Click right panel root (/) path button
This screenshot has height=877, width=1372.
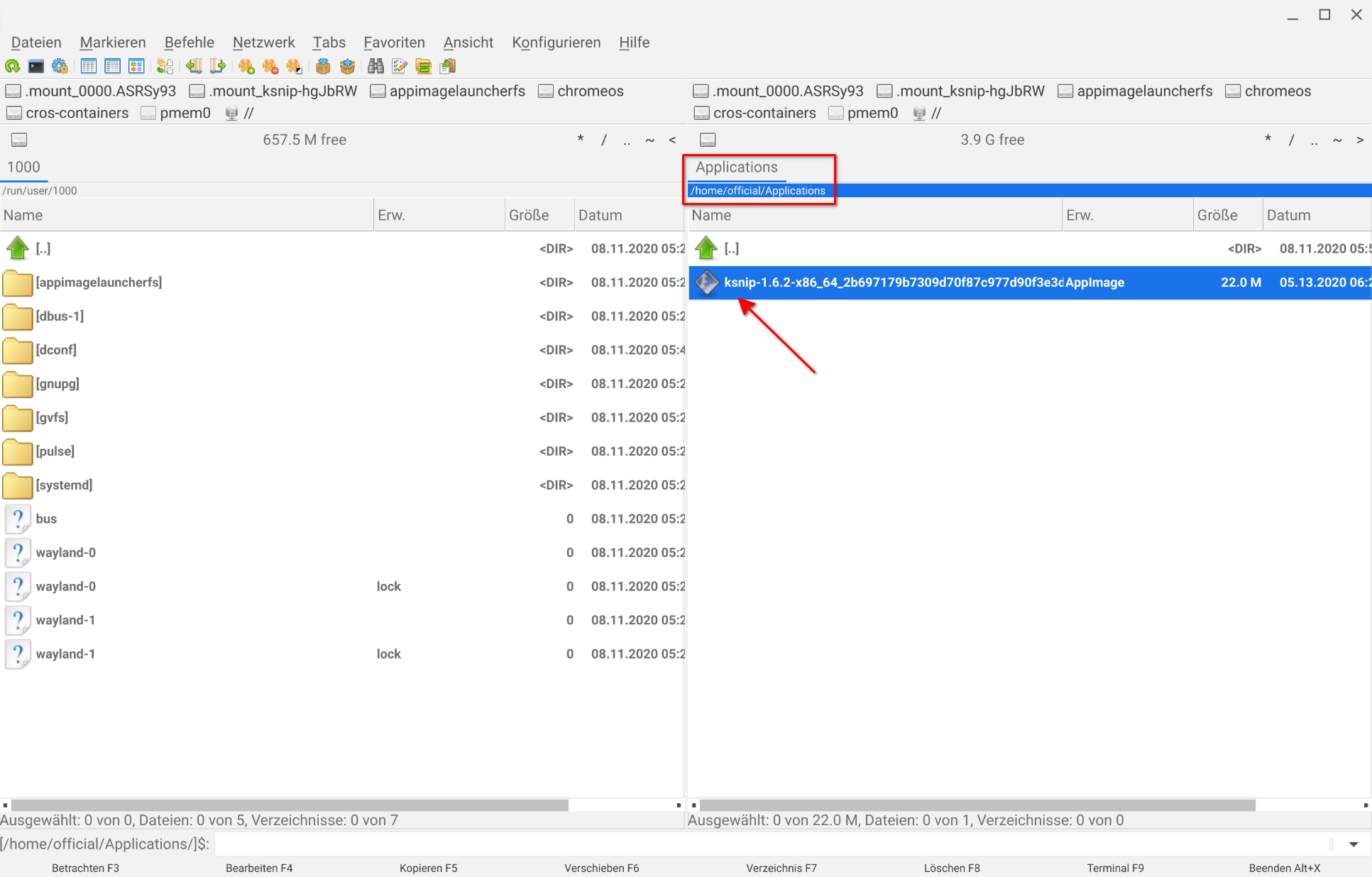tap(1291, 140)
